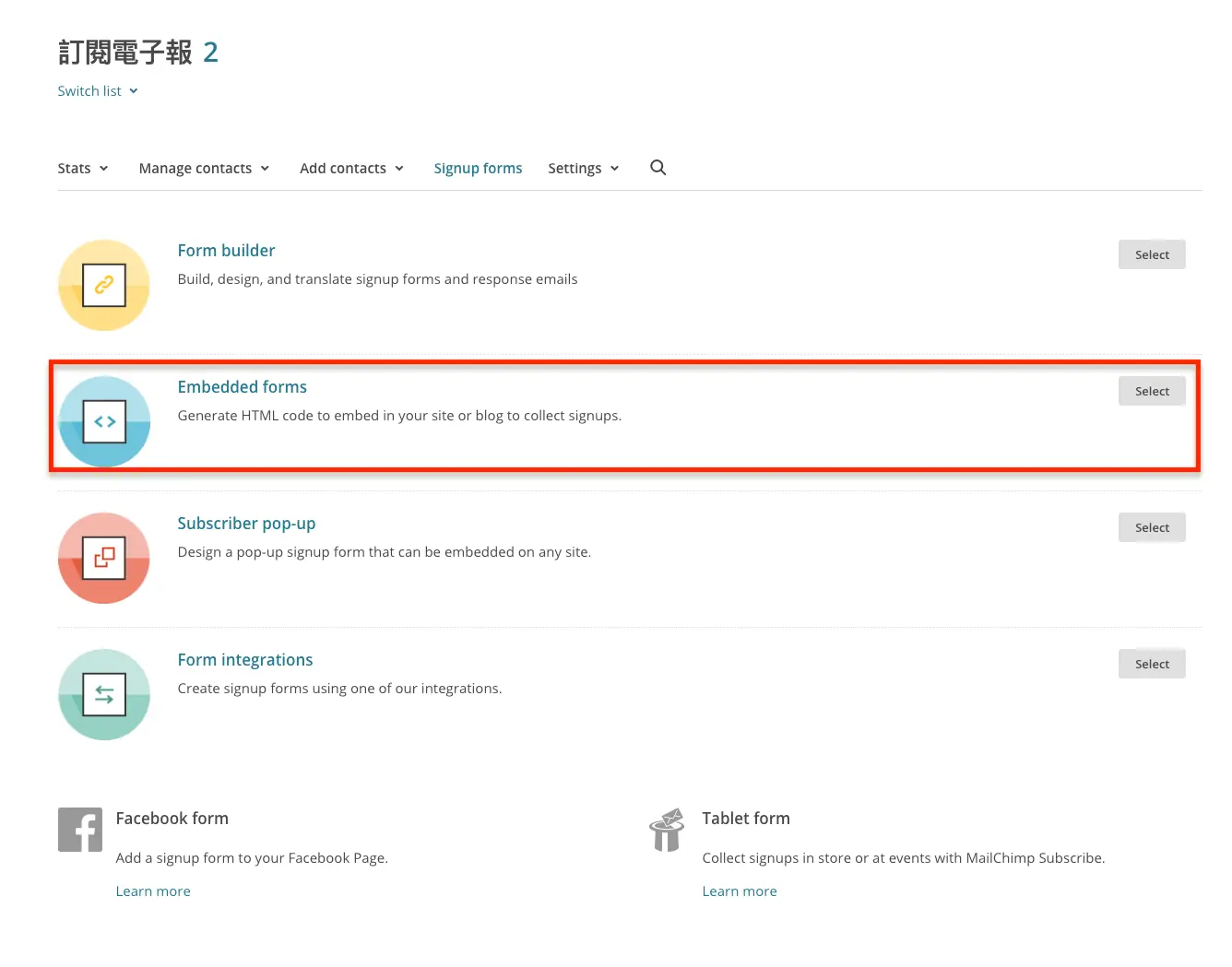Screen dimensions: 1232x967
Task: Select the Form builder option button
Action: coord(1152,254)
